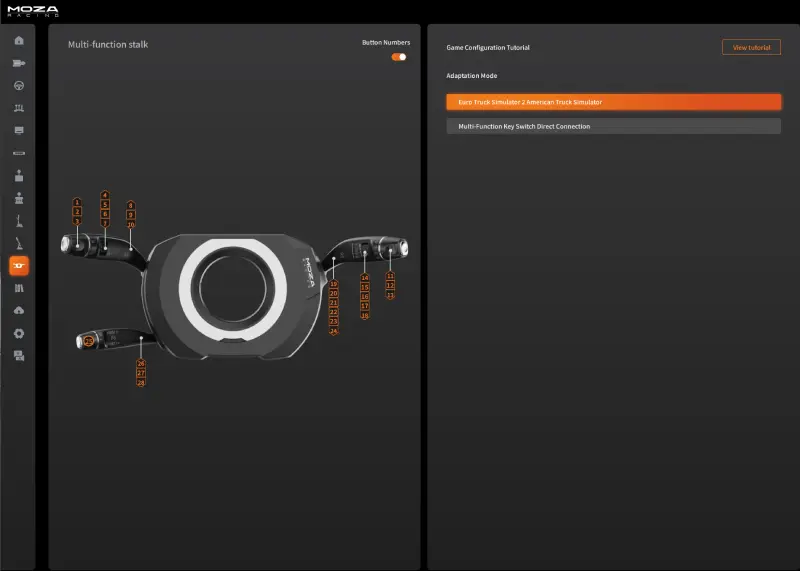Click the button number 24 label
Viewport: 800px width, 571px height.
334,331
